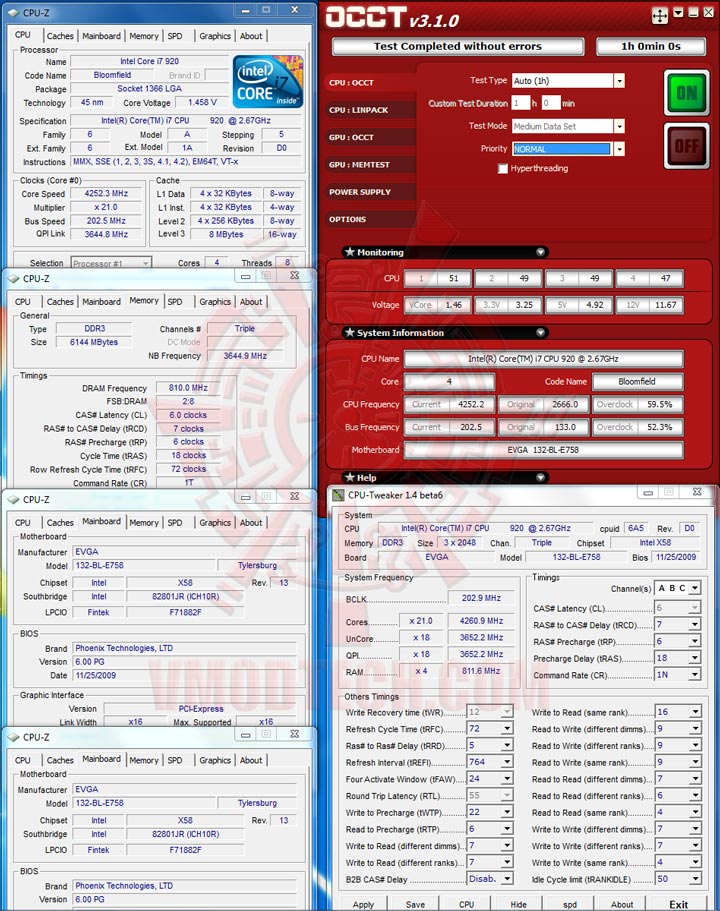
Task: Click the DRAM Frequency value "810.0 MHz"
Action: (188, 388)
